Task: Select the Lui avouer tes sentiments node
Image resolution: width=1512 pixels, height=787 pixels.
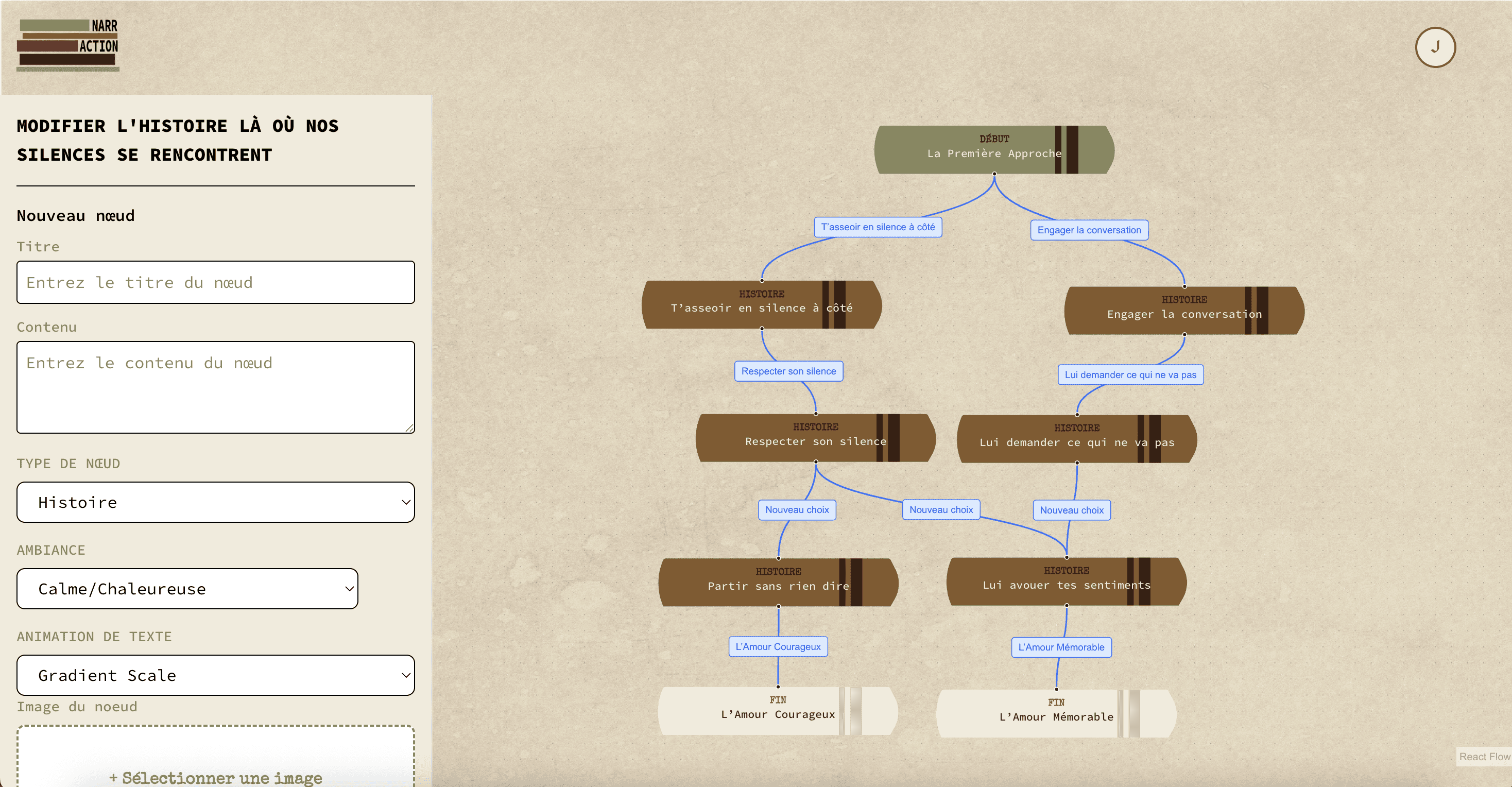Action: [1066, 581]
